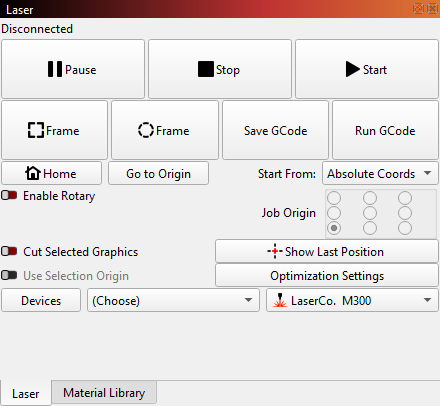Enable Cut Selected Graphics switch

(x=9, y=251)
